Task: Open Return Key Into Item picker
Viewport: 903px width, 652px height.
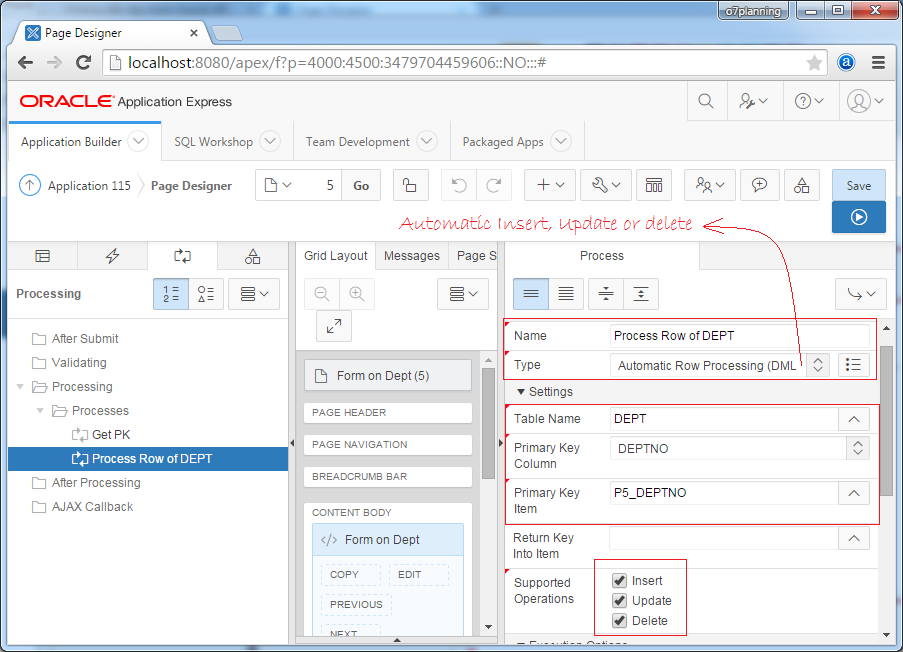Action: (x=853, y=538)
